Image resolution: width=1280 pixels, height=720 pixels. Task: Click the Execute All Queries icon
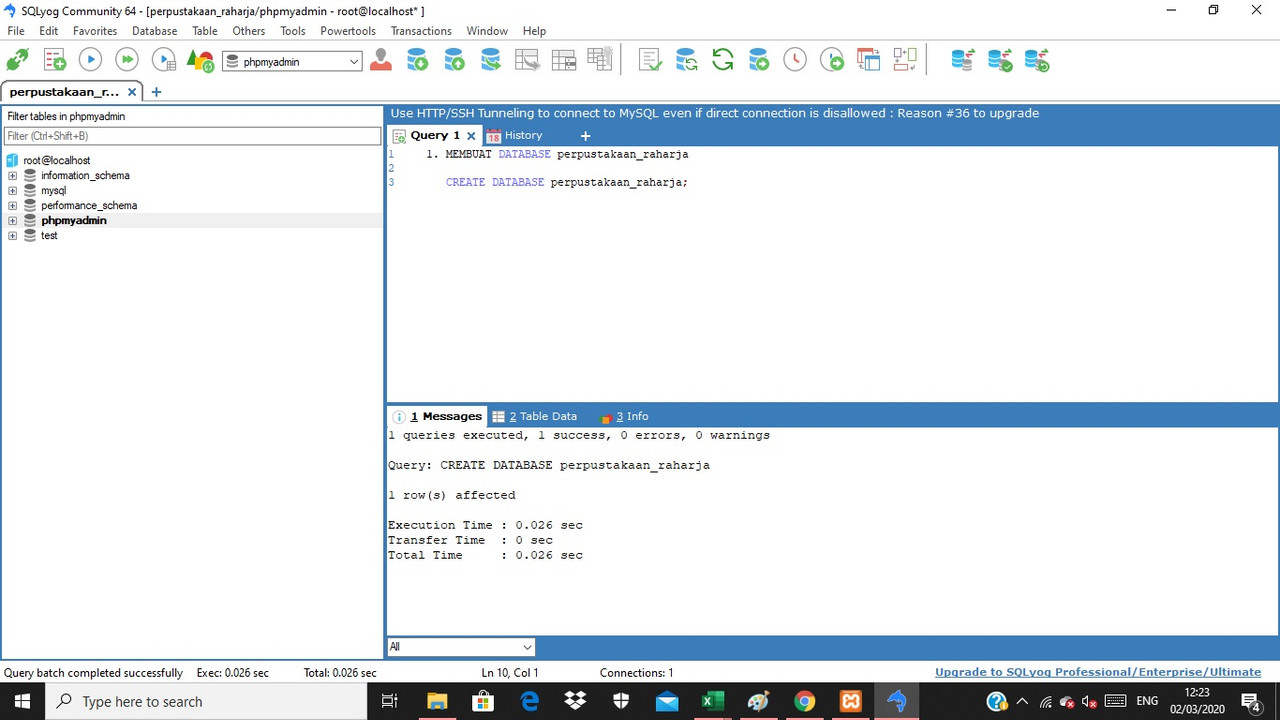(x=127, y=60)
